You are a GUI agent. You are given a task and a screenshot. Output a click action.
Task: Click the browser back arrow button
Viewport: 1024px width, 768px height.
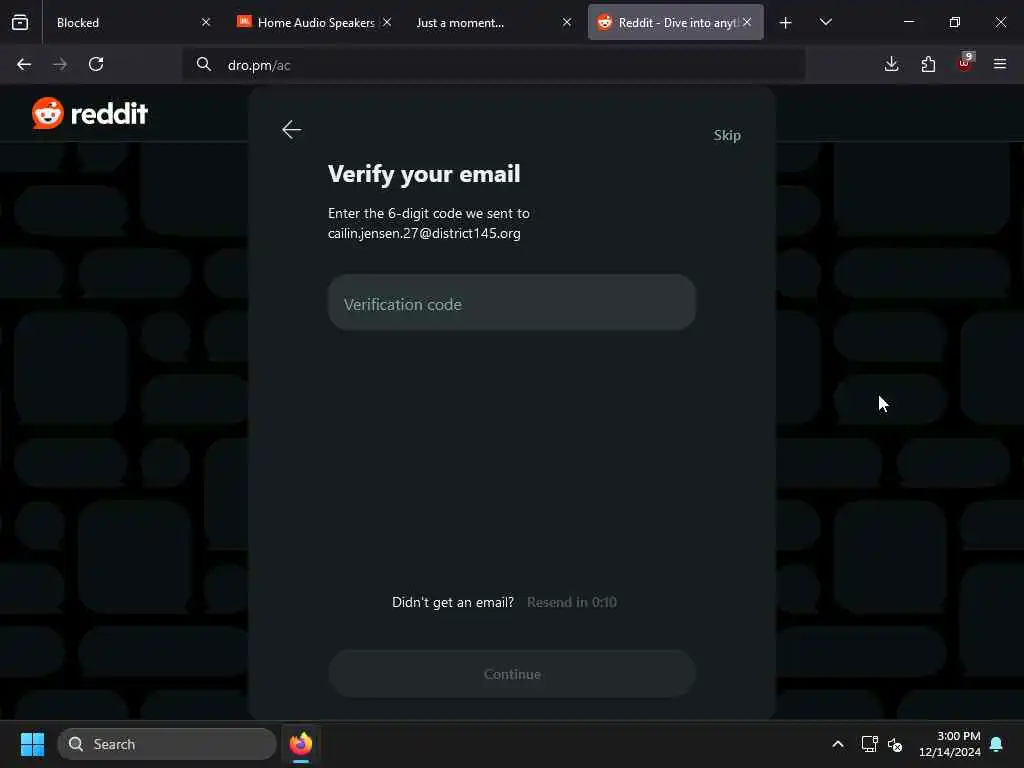coord(24,64)
